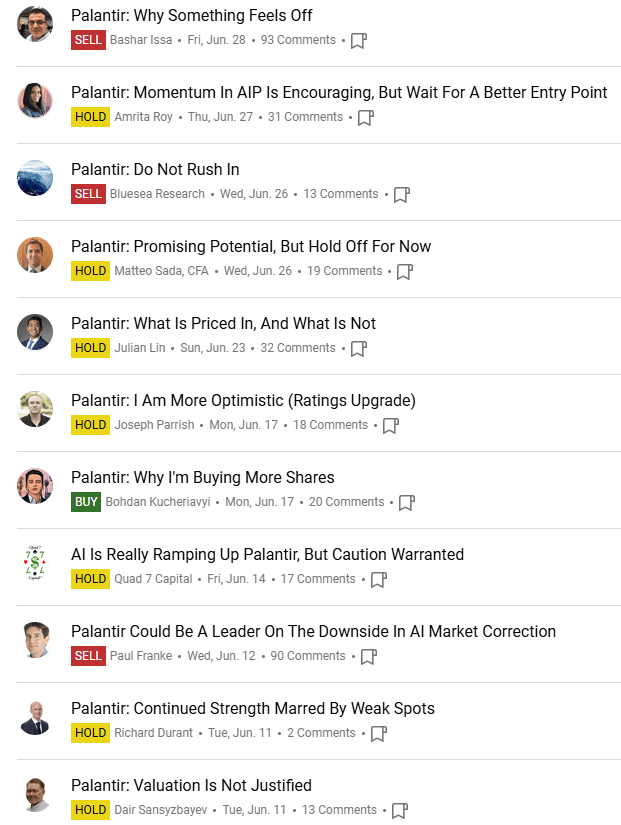Viewport: 621px width, 825px height.
Task: Click Amrita Roy's profile picture
Action: pyautogui.click(x=35, y=101)
